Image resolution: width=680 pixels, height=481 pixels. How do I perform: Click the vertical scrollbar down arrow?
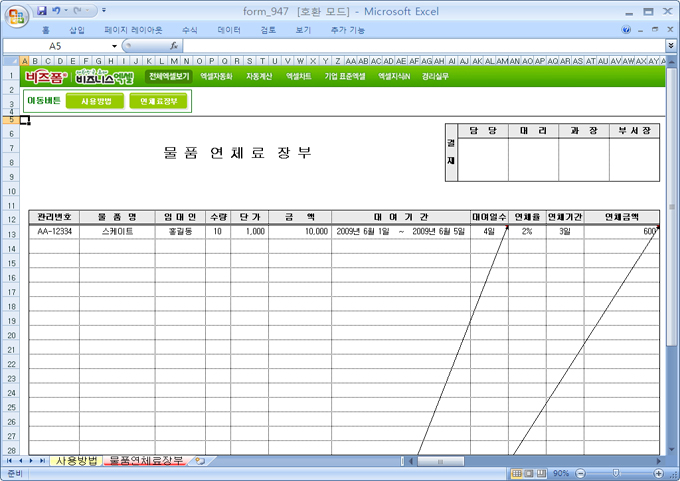coord(671,450)
